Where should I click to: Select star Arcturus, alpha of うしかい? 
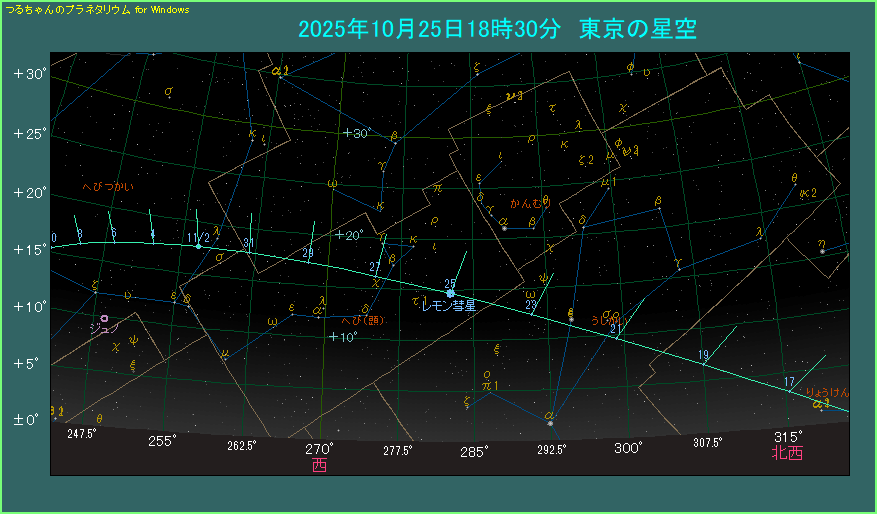tap(550, 422)
